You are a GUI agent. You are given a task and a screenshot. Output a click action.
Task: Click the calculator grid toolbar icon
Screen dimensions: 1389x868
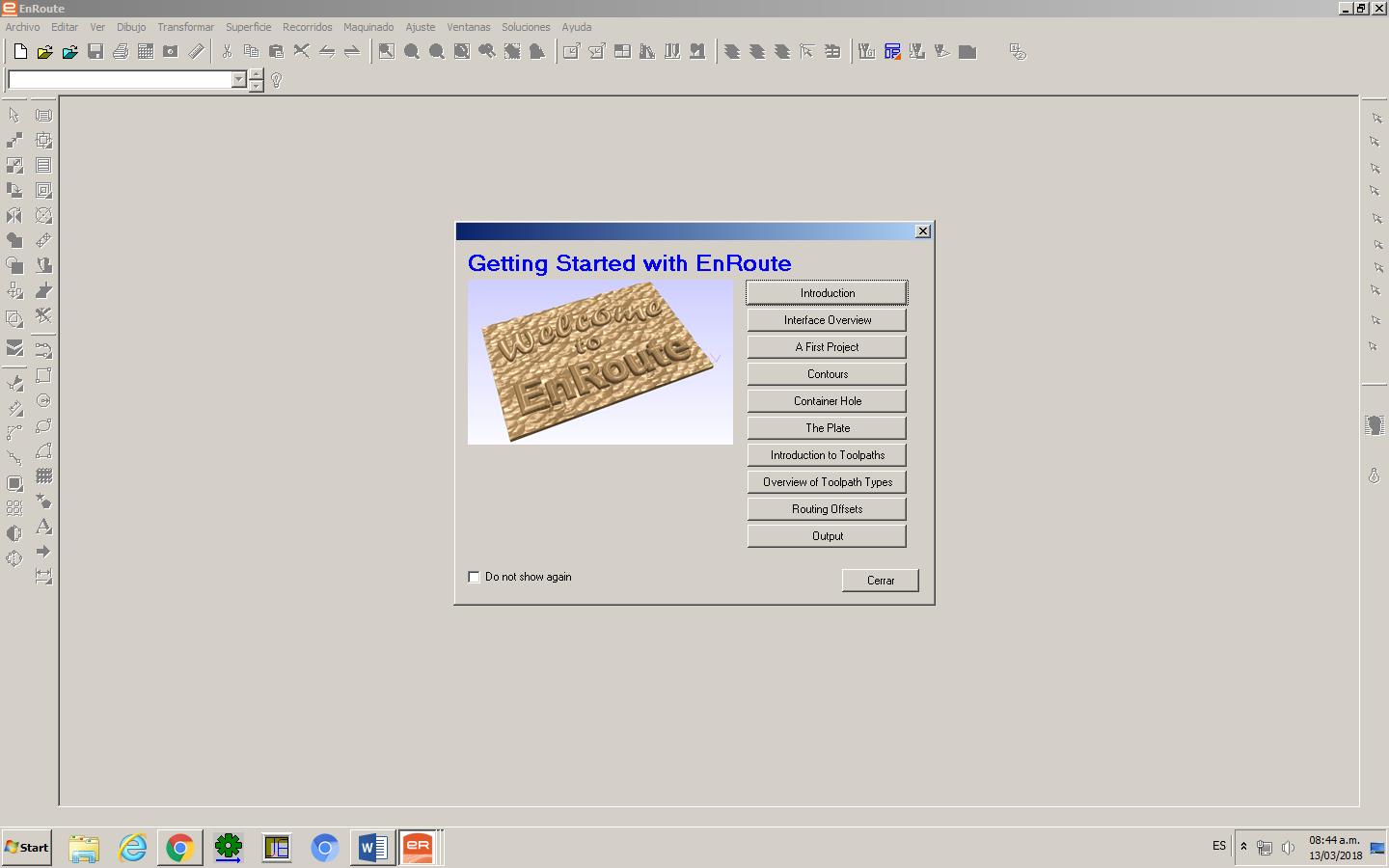coord(145,52)
